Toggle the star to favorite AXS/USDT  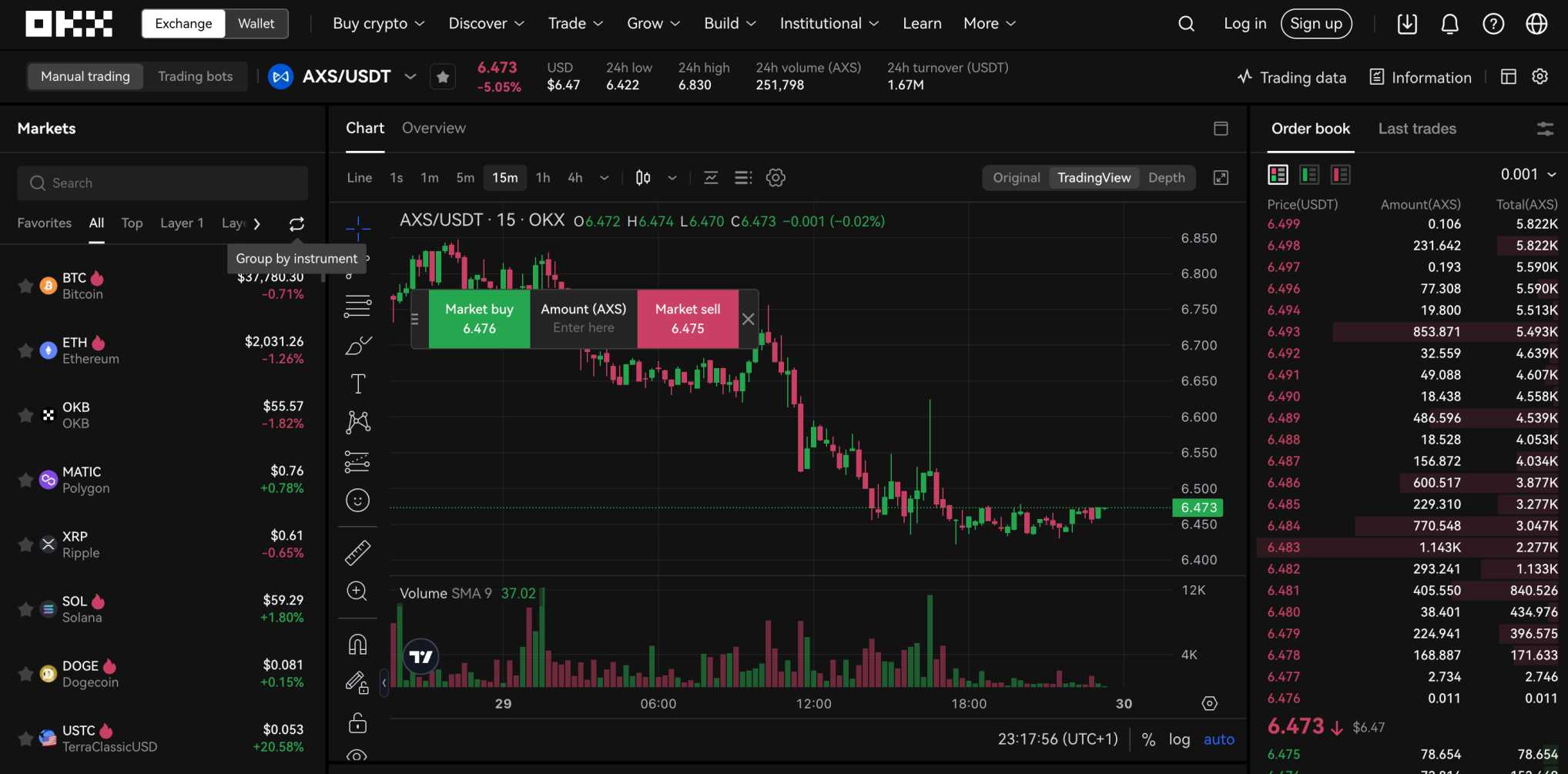443,76
